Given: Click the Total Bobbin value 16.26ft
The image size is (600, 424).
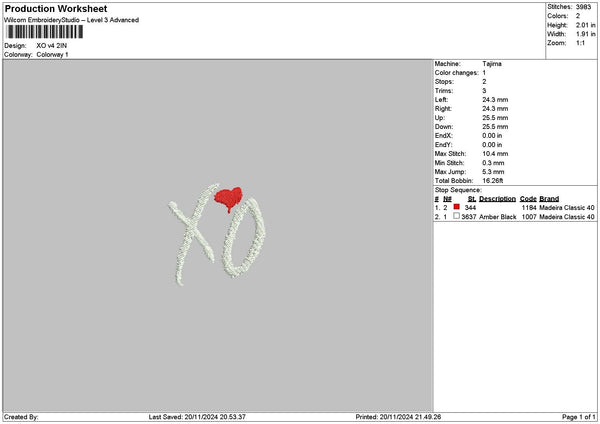Looking at the screenshot, I should (492, 181).
